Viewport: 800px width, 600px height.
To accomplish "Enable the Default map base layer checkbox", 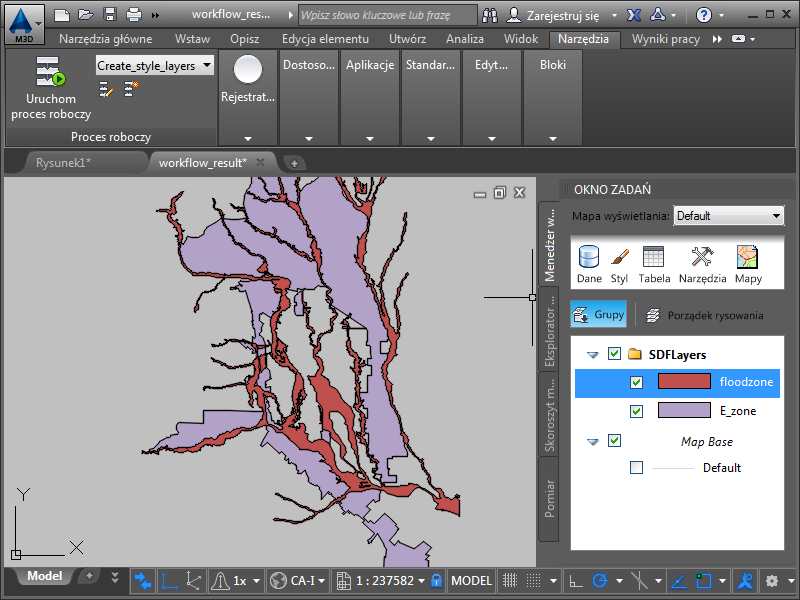I will (637, 468).
